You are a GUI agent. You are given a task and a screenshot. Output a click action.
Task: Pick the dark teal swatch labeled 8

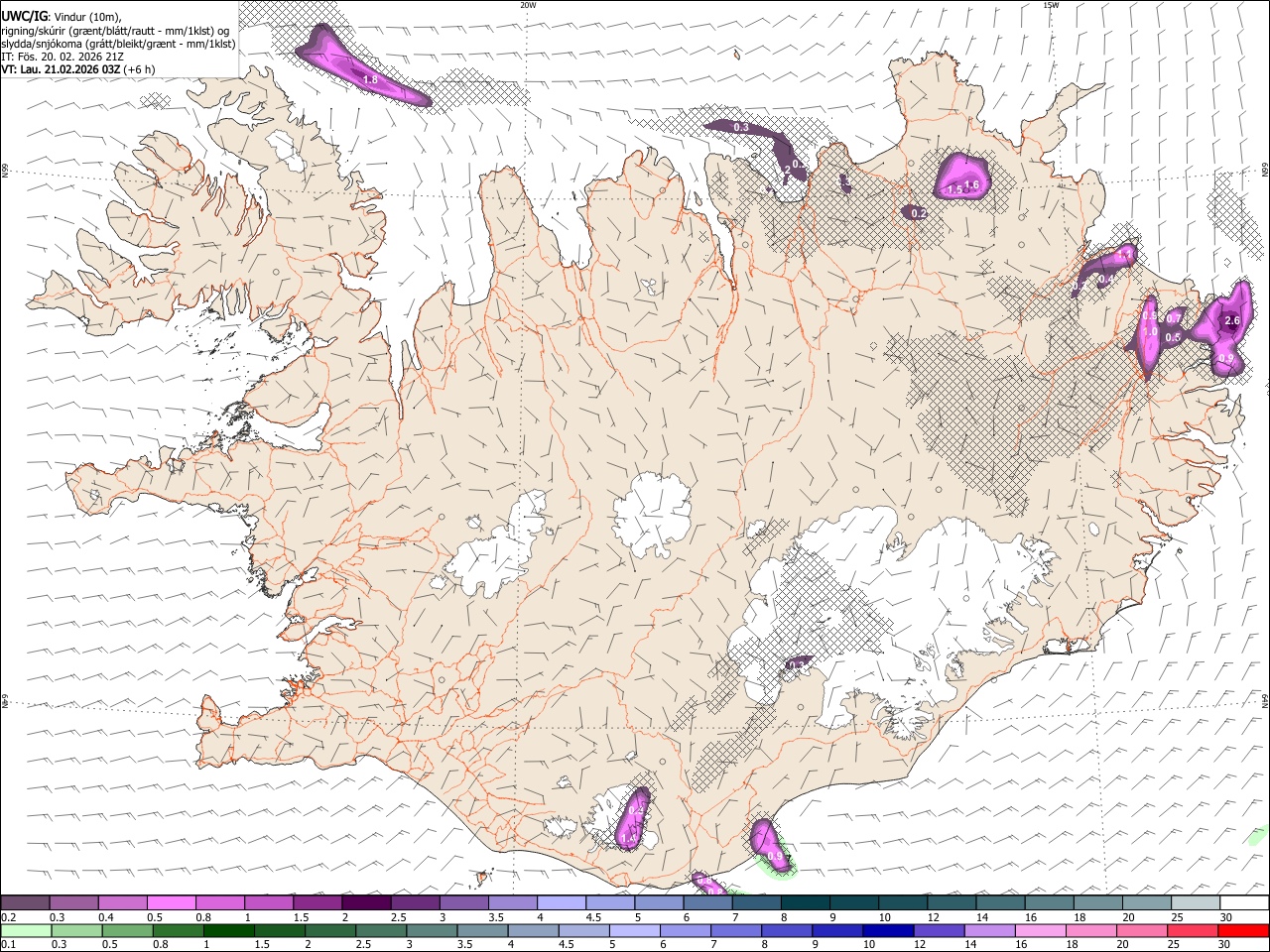806,902
